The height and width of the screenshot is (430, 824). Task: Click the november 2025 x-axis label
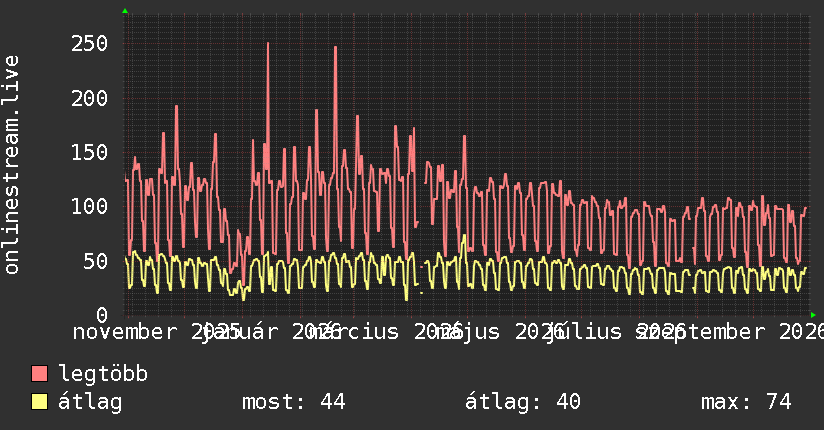156,332
